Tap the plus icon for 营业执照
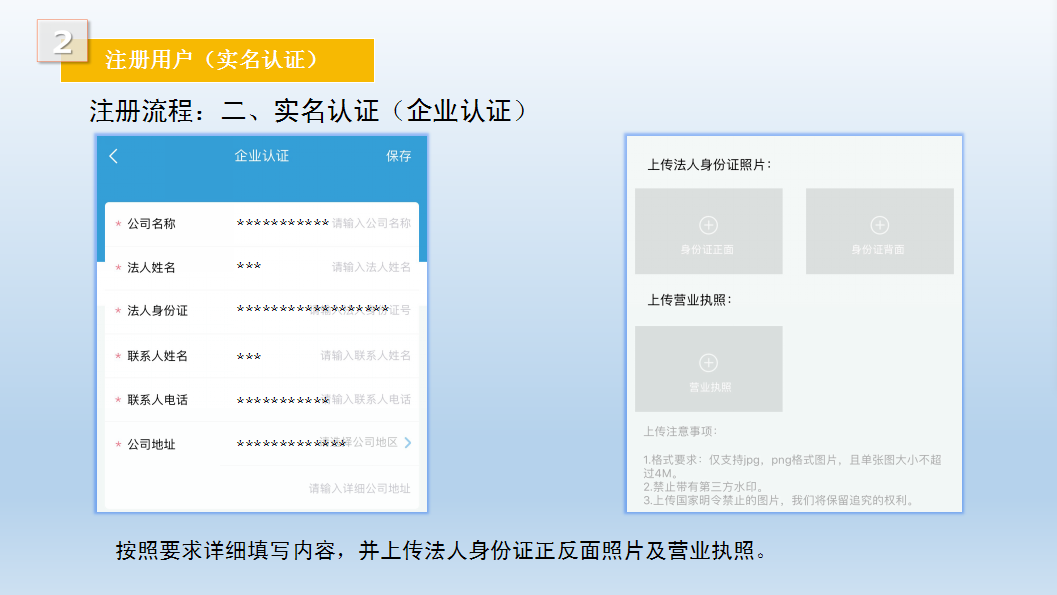 click(708, 363)
